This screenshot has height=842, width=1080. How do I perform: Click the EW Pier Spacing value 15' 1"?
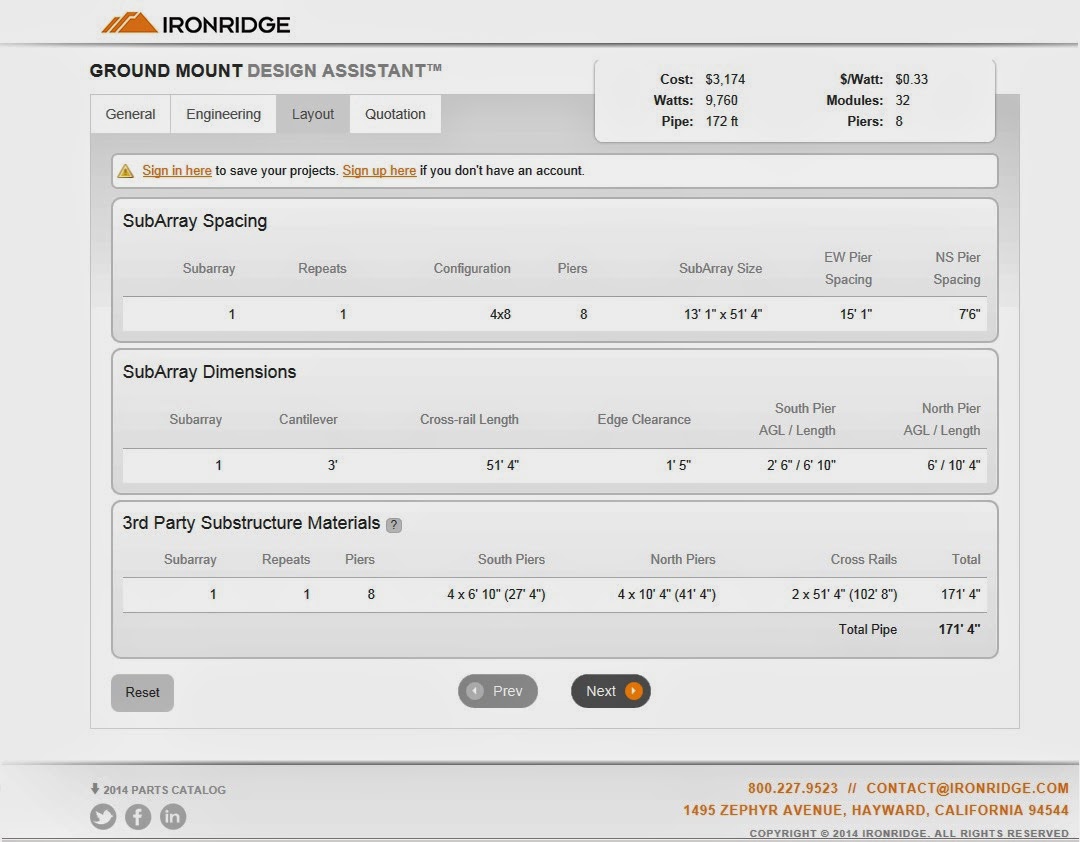(855, 314)
